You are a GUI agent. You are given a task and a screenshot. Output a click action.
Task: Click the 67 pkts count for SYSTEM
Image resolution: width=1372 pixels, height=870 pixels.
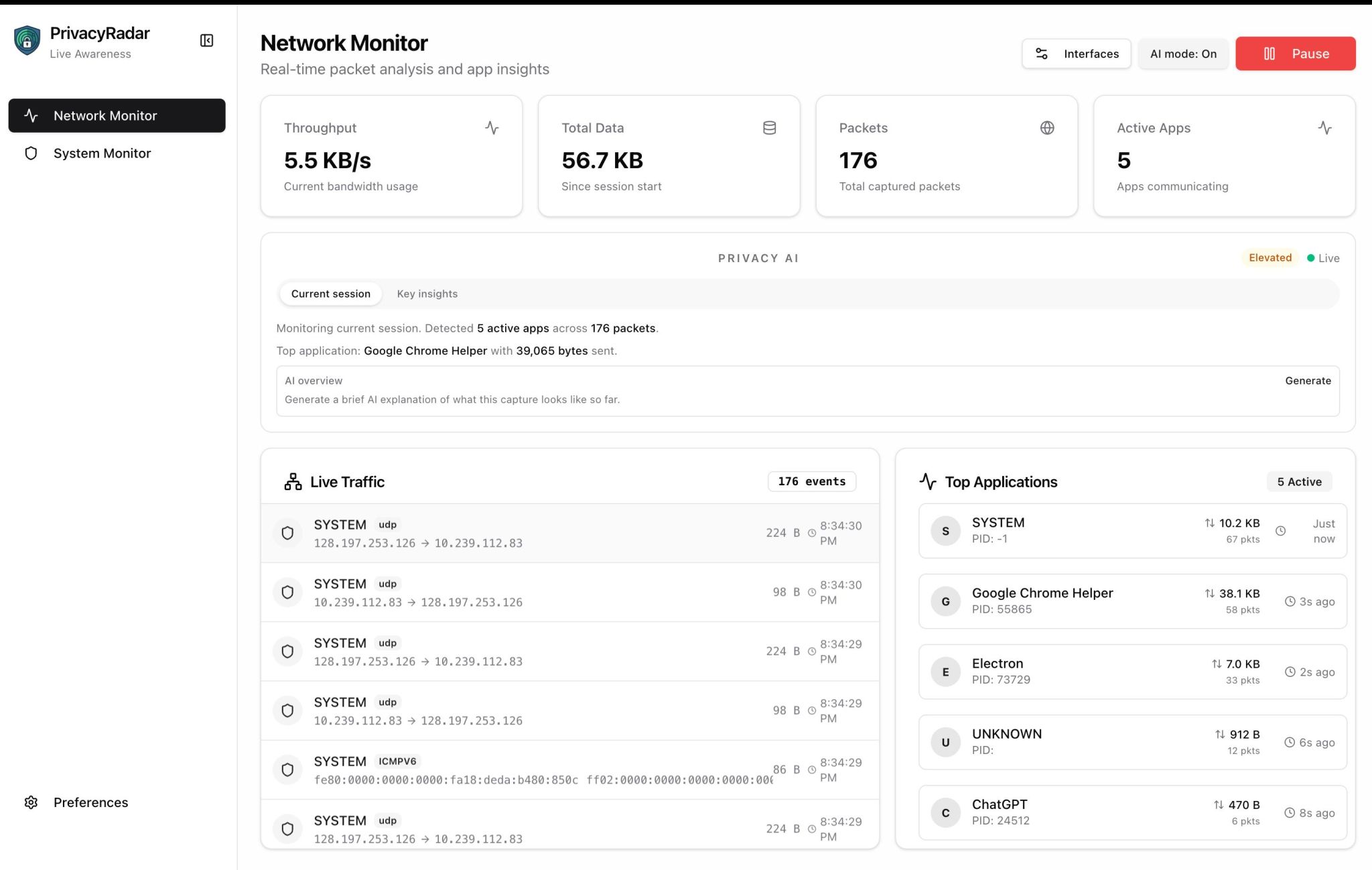pyautogui.click(x=1243, y=540)
